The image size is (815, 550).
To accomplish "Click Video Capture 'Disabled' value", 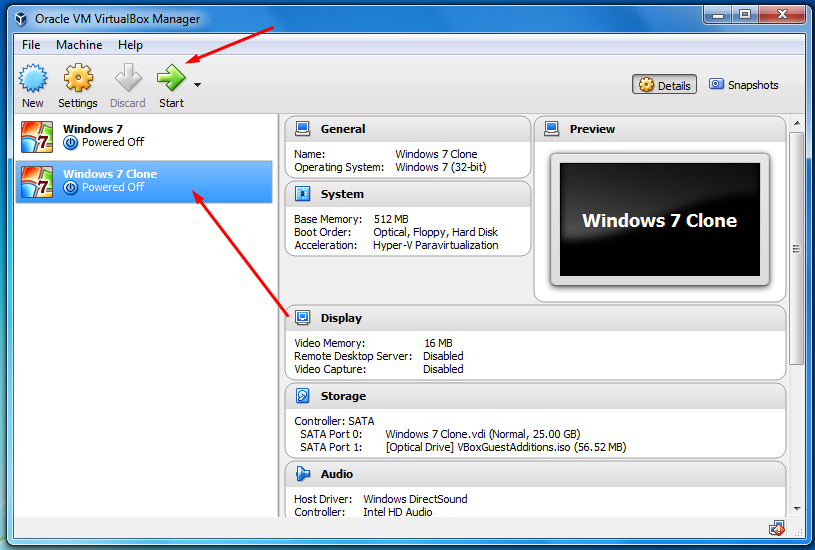I will 443,369.
